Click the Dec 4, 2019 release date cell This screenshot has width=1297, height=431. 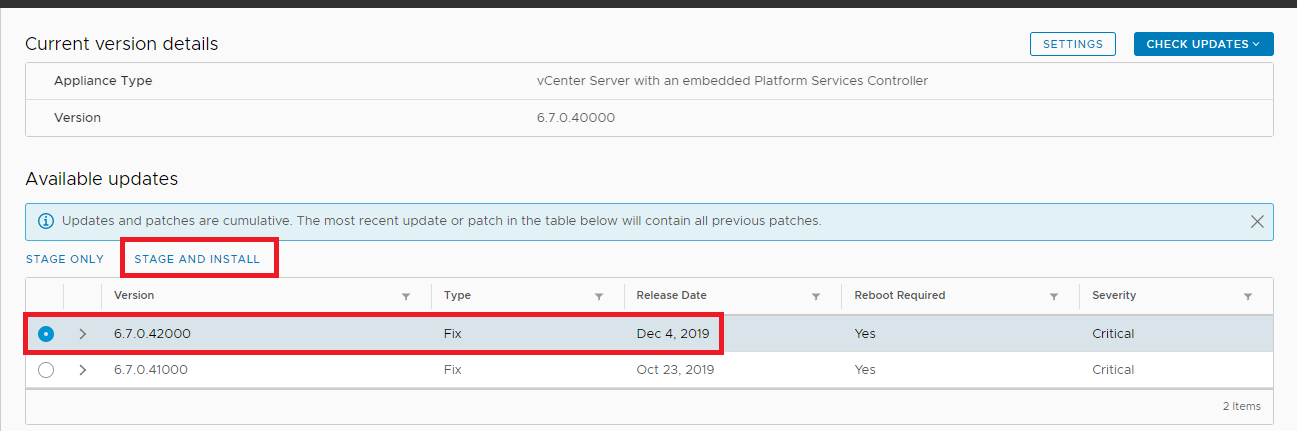[x=672, y=334]
